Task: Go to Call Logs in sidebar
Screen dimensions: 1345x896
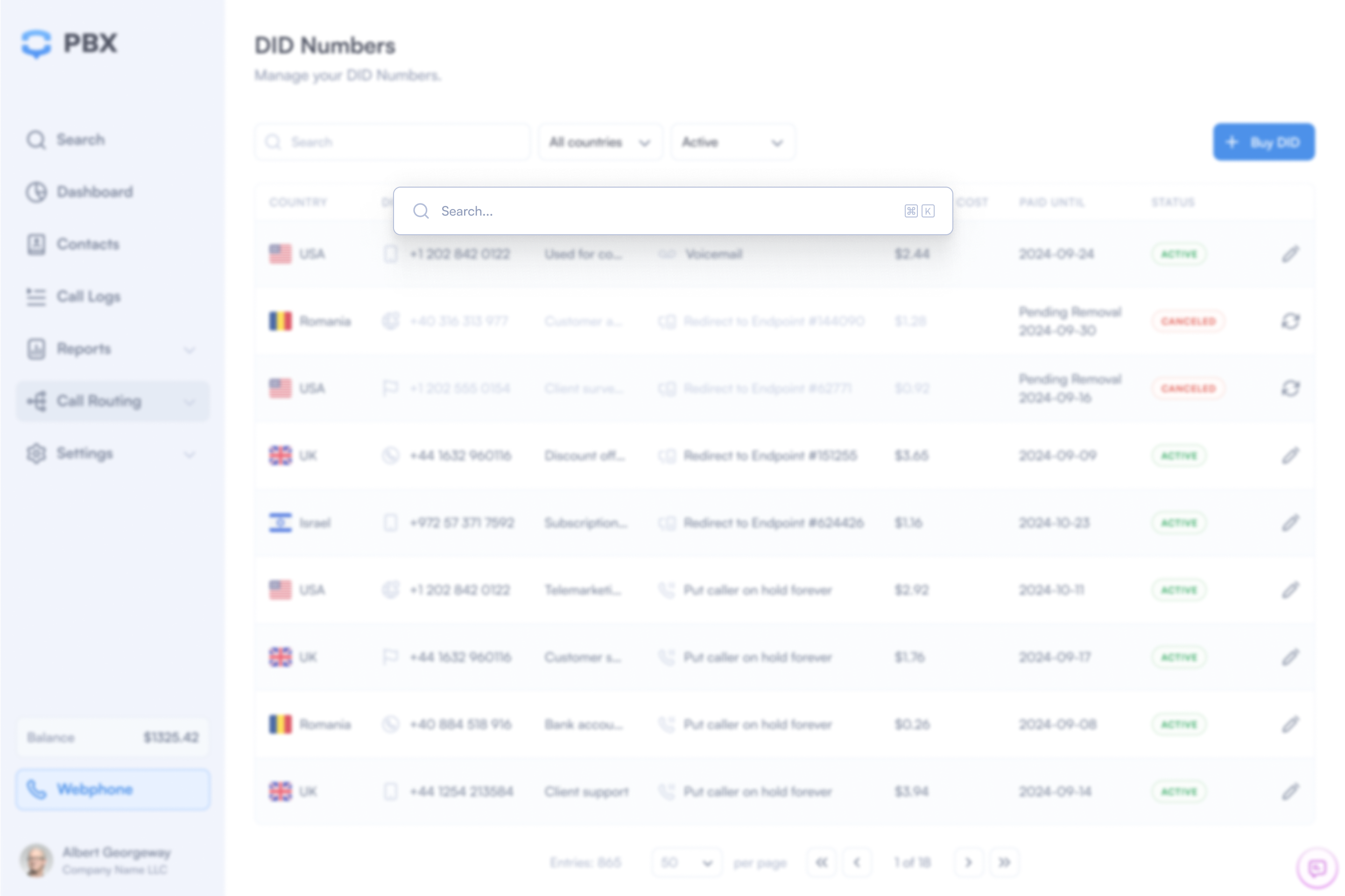Action: click(89, 297)
